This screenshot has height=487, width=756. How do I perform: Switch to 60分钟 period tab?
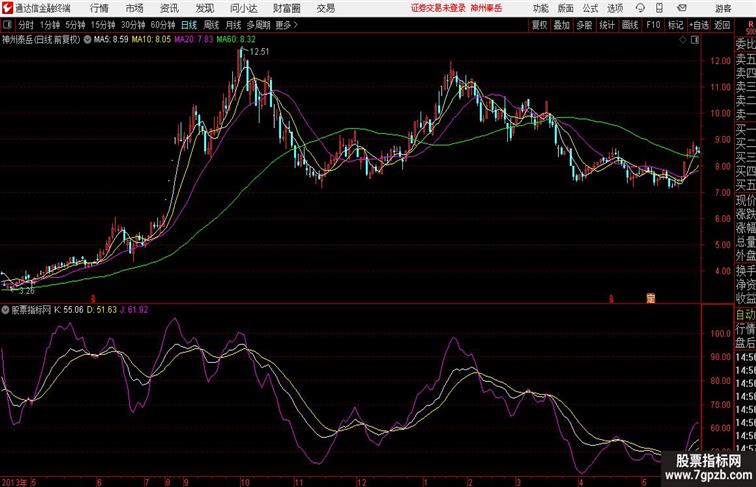(163, 25)
